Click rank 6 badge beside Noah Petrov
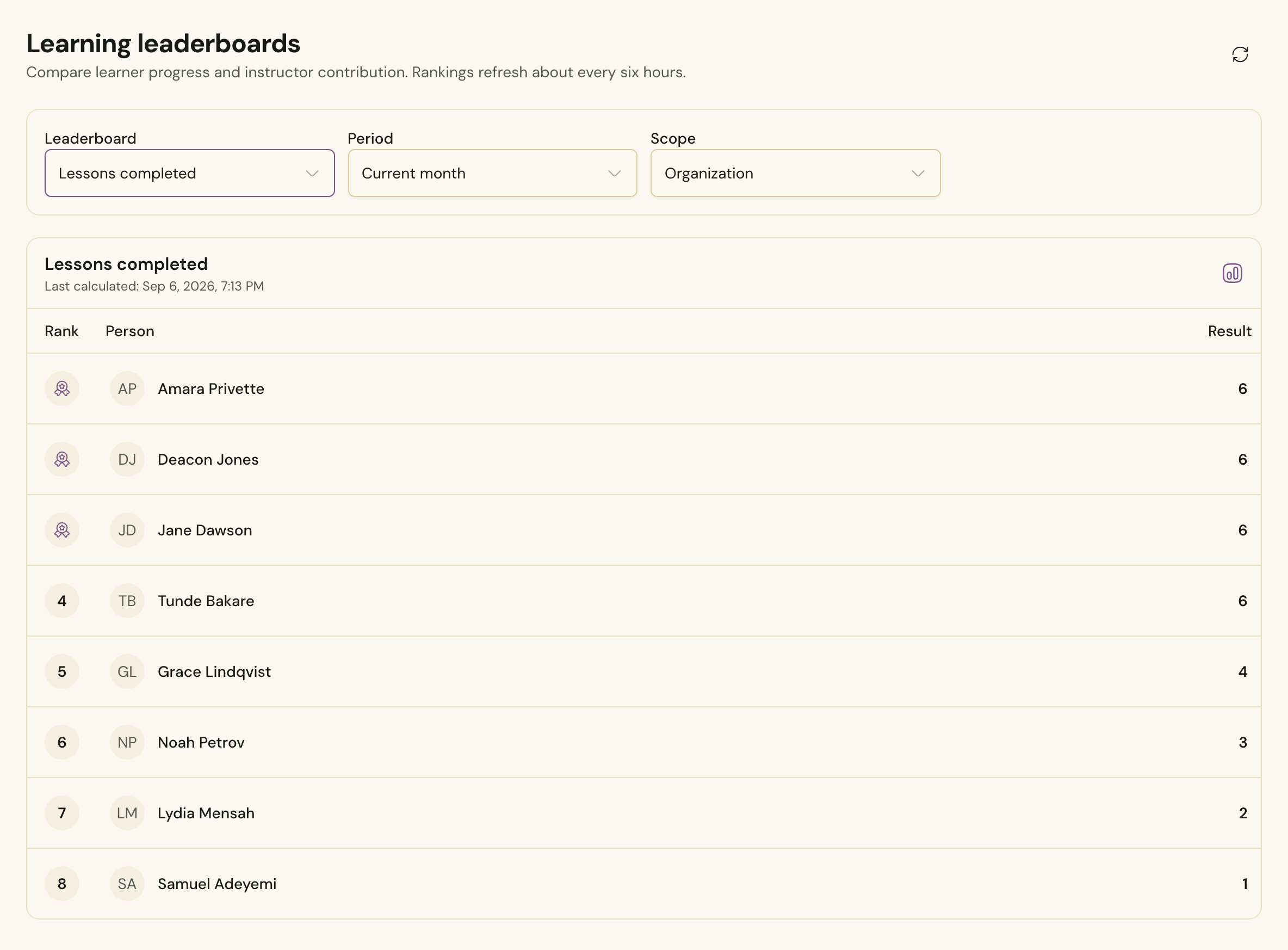 (62, 742)
